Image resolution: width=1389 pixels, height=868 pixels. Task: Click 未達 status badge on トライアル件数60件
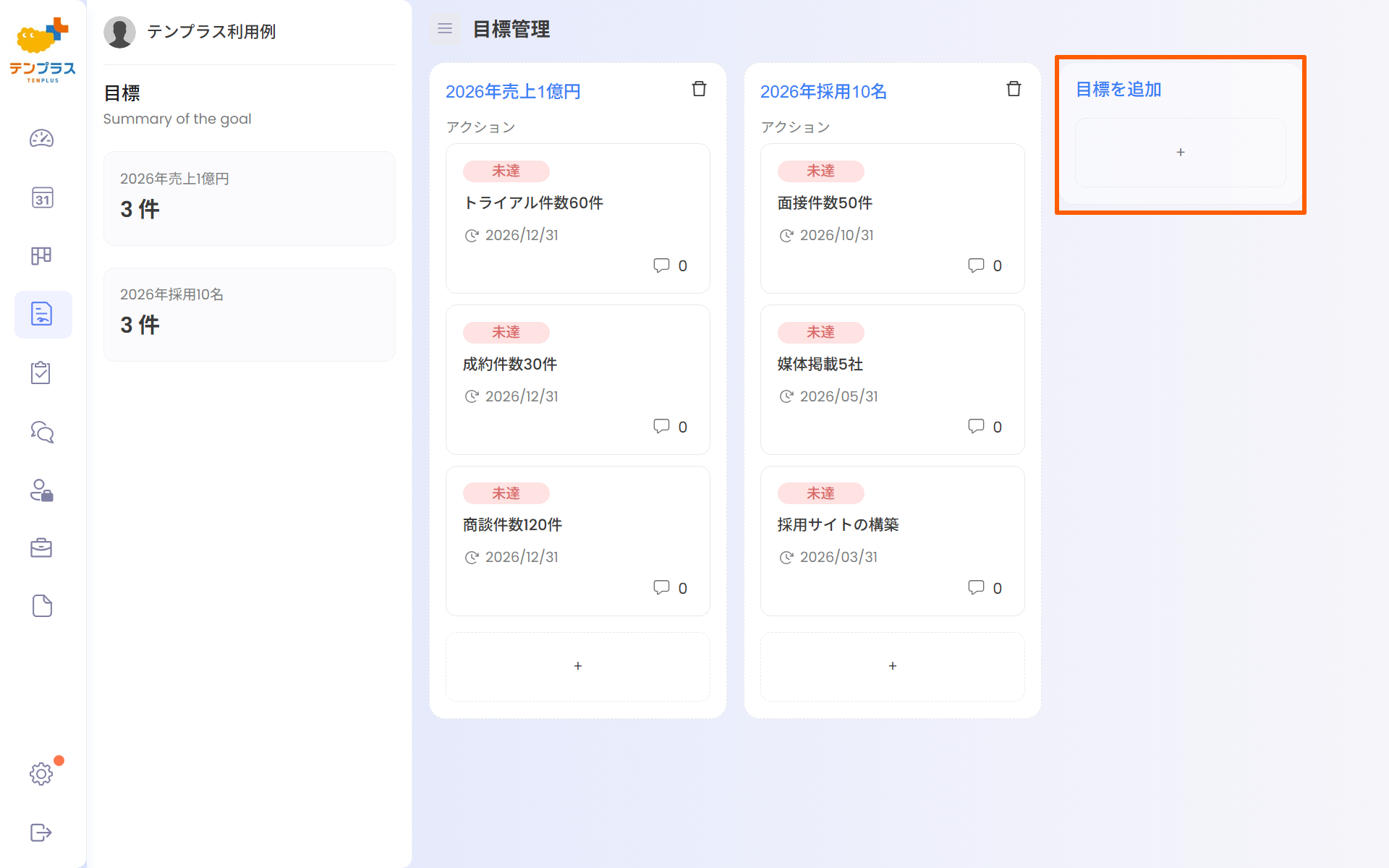point(506,171)
